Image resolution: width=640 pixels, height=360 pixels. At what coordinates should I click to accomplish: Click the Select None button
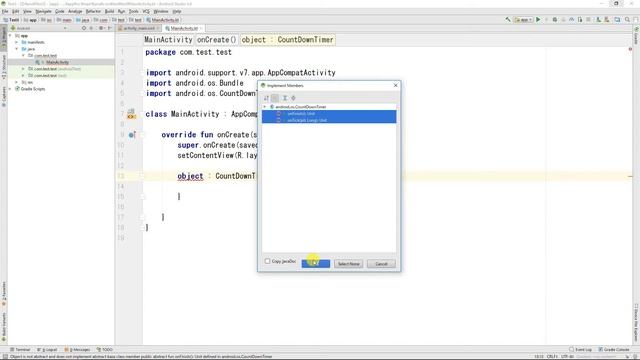(348, 264)
